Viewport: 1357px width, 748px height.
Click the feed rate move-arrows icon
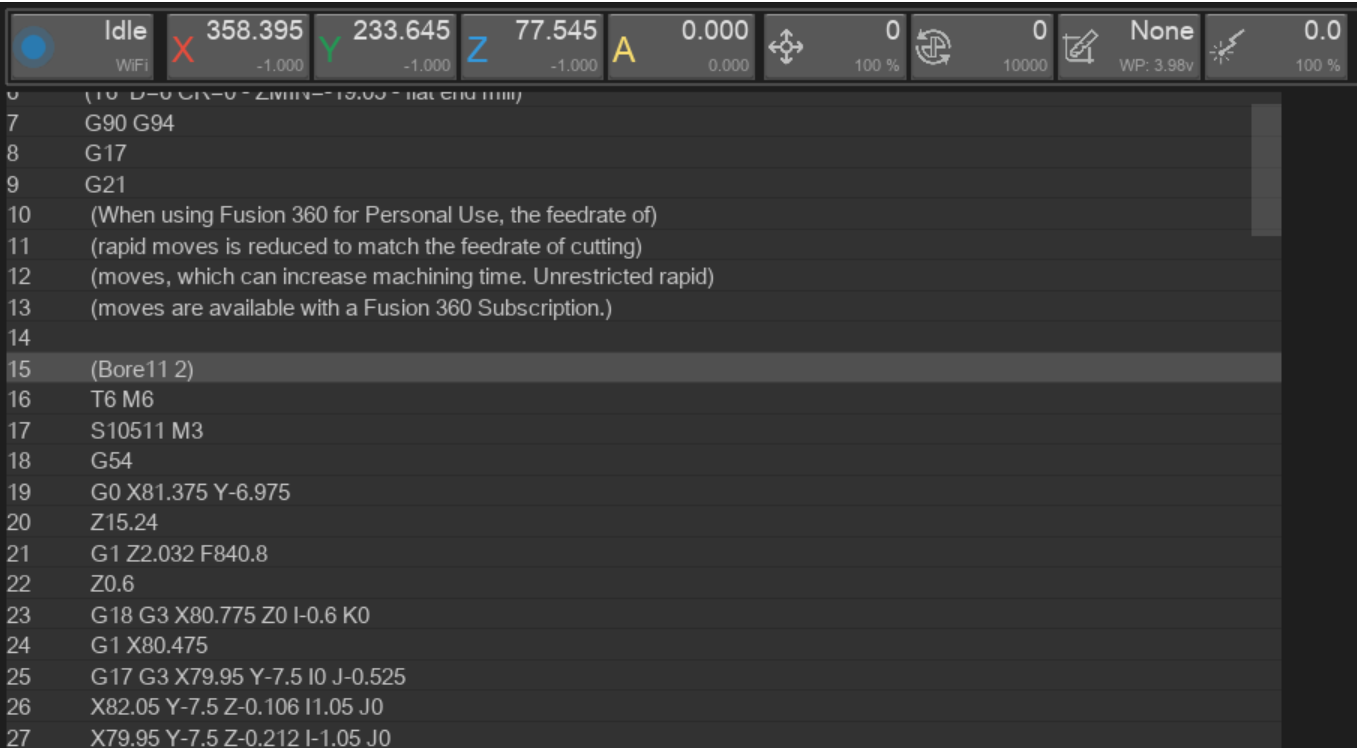tap(785, 47)
